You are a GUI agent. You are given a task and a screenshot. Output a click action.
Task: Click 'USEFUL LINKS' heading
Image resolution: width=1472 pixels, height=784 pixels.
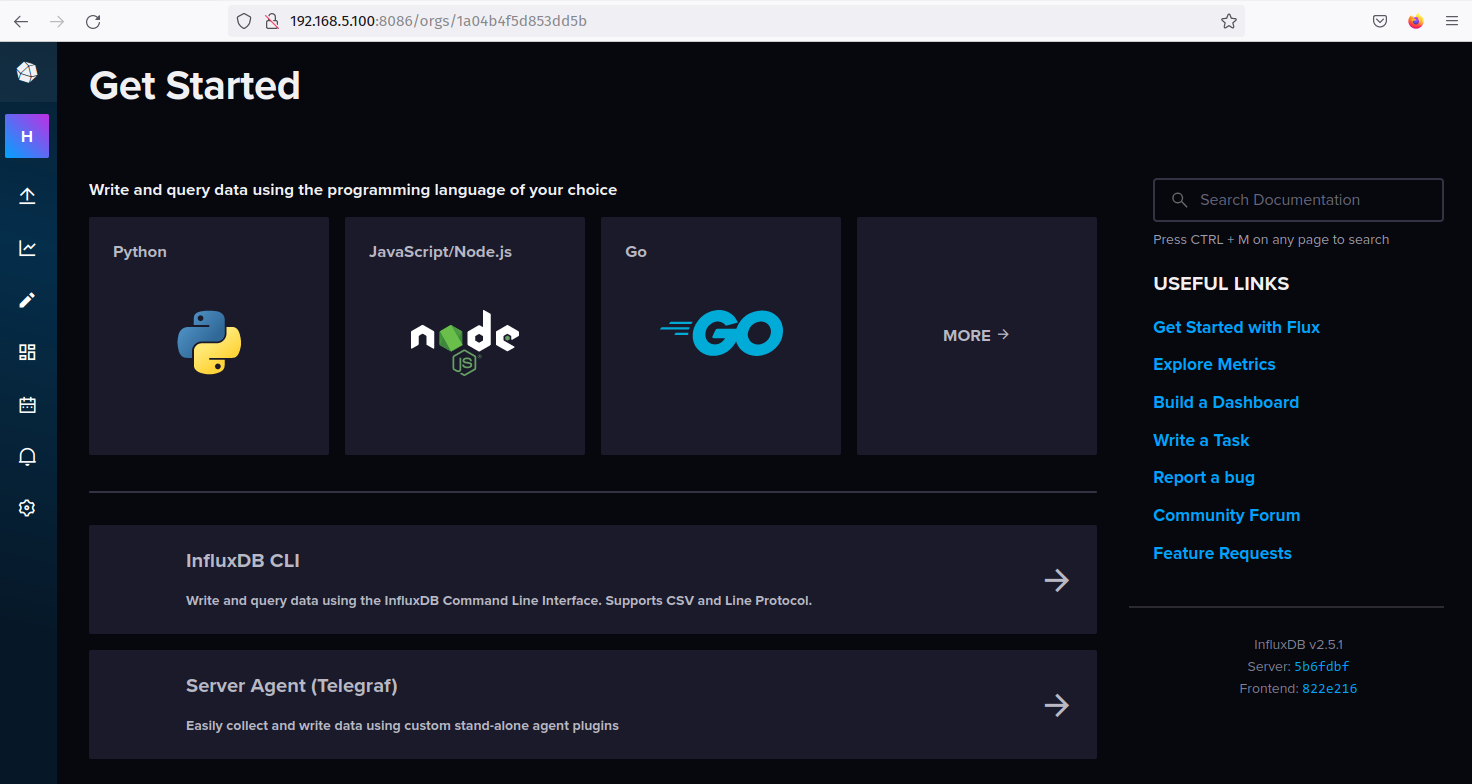(1221, 284)
